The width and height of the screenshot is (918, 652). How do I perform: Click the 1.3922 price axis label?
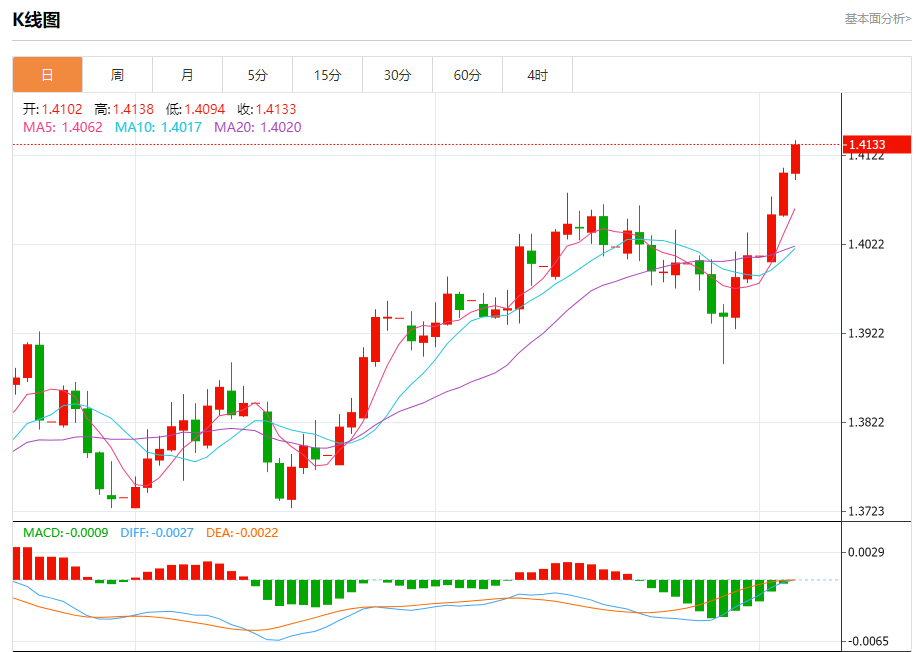click(x=866, y=333)
